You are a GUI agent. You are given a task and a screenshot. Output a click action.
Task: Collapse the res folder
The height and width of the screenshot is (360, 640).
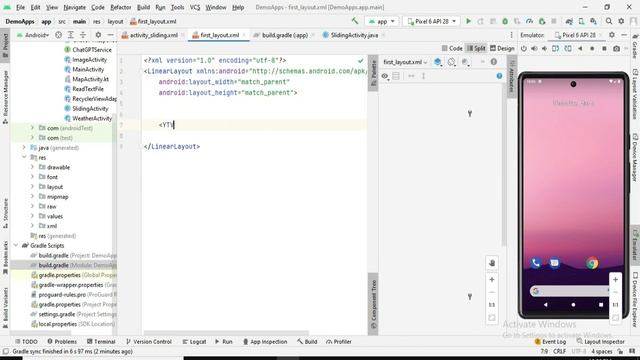point(24,157)
